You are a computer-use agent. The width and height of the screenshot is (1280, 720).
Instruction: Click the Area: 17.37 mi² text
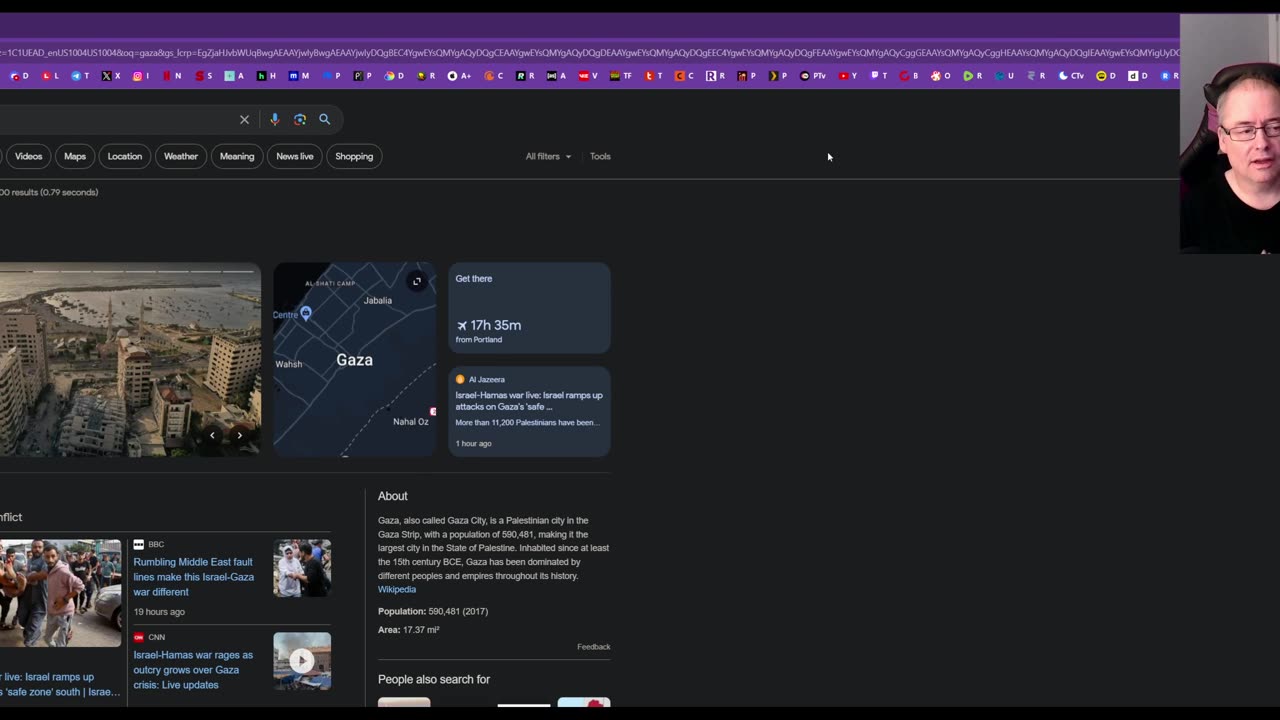pyautogui.click(x=409, y=630)
